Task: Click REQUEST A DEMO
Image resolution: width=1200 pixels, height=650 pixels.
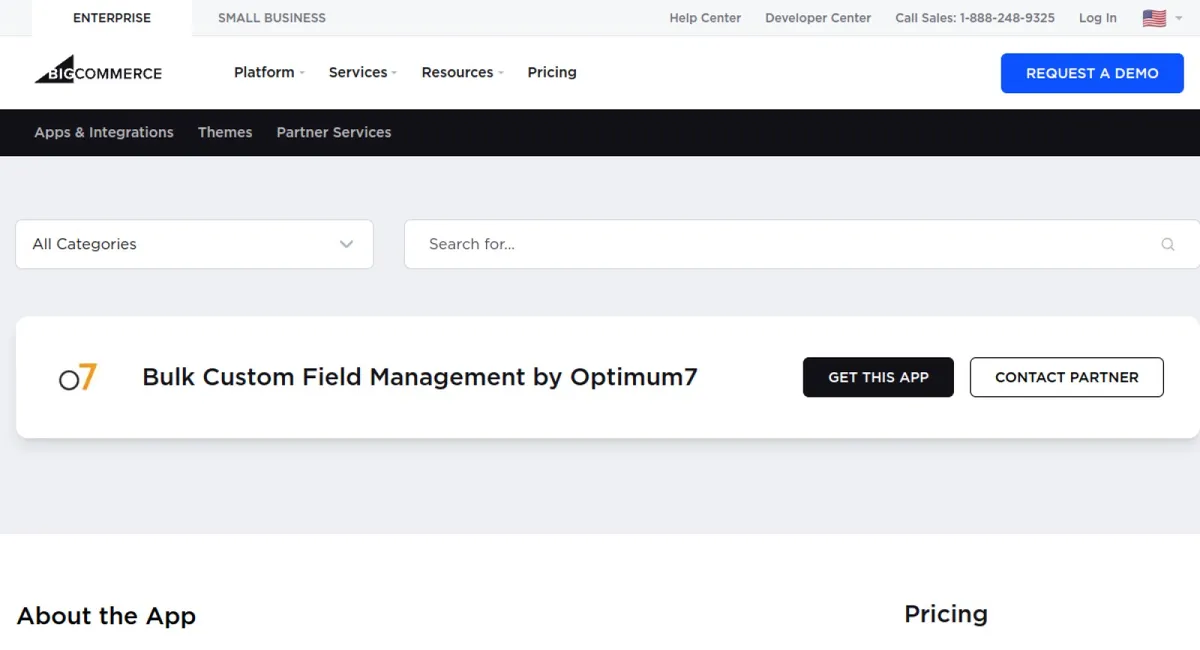Action: [1092, 73]
